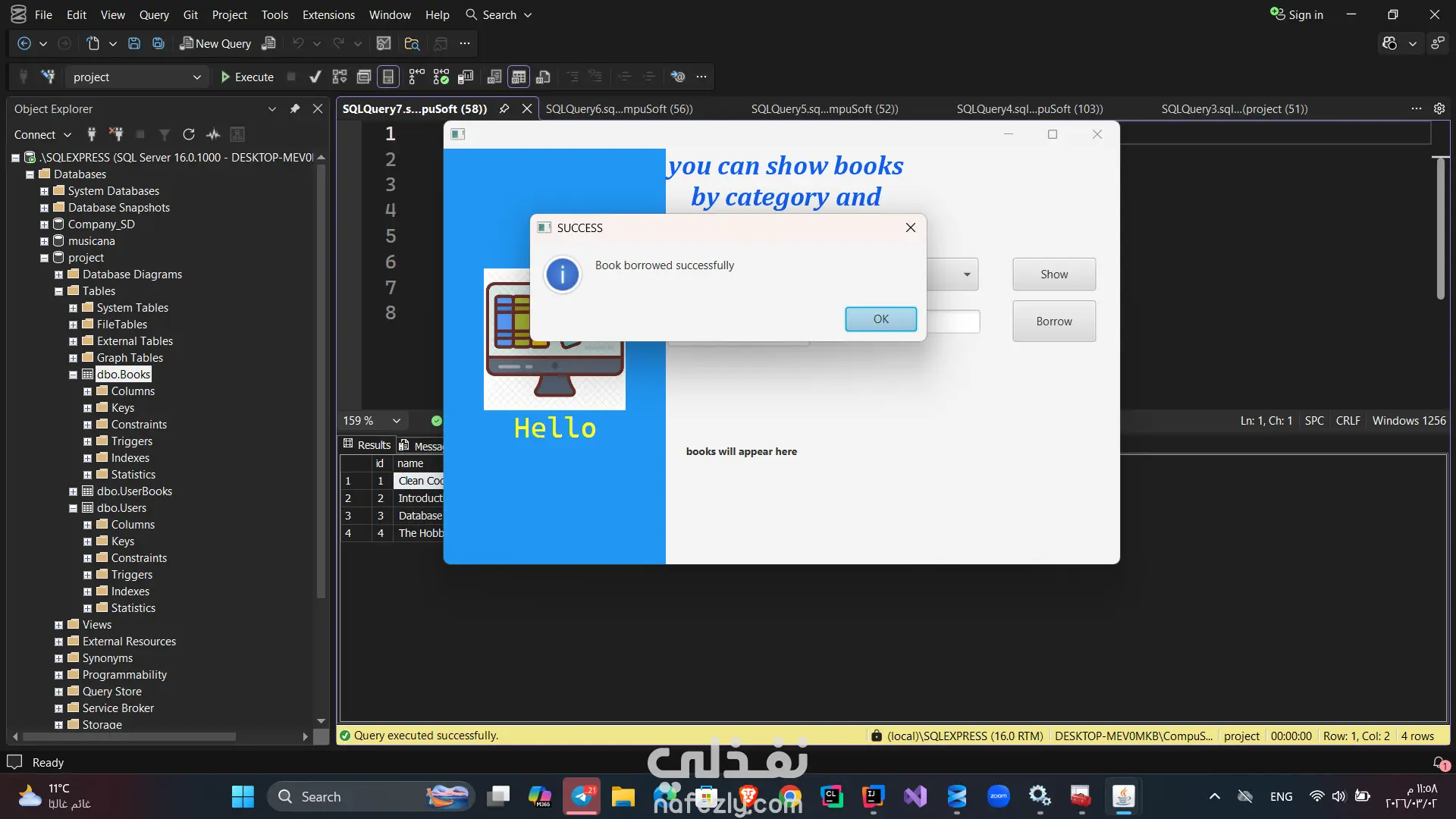
Task: Toggle Results to Grid mode
Action: (519, 77)
